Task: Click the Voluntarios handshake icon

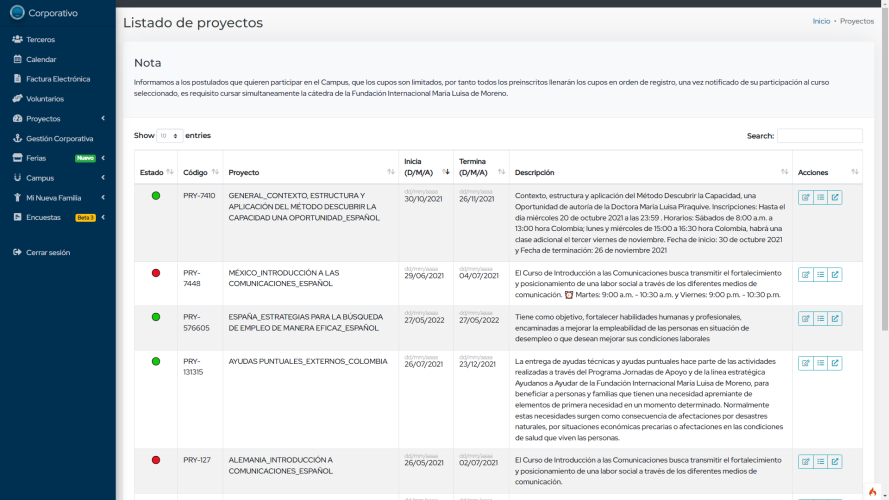Action: [x=17, y=99]
